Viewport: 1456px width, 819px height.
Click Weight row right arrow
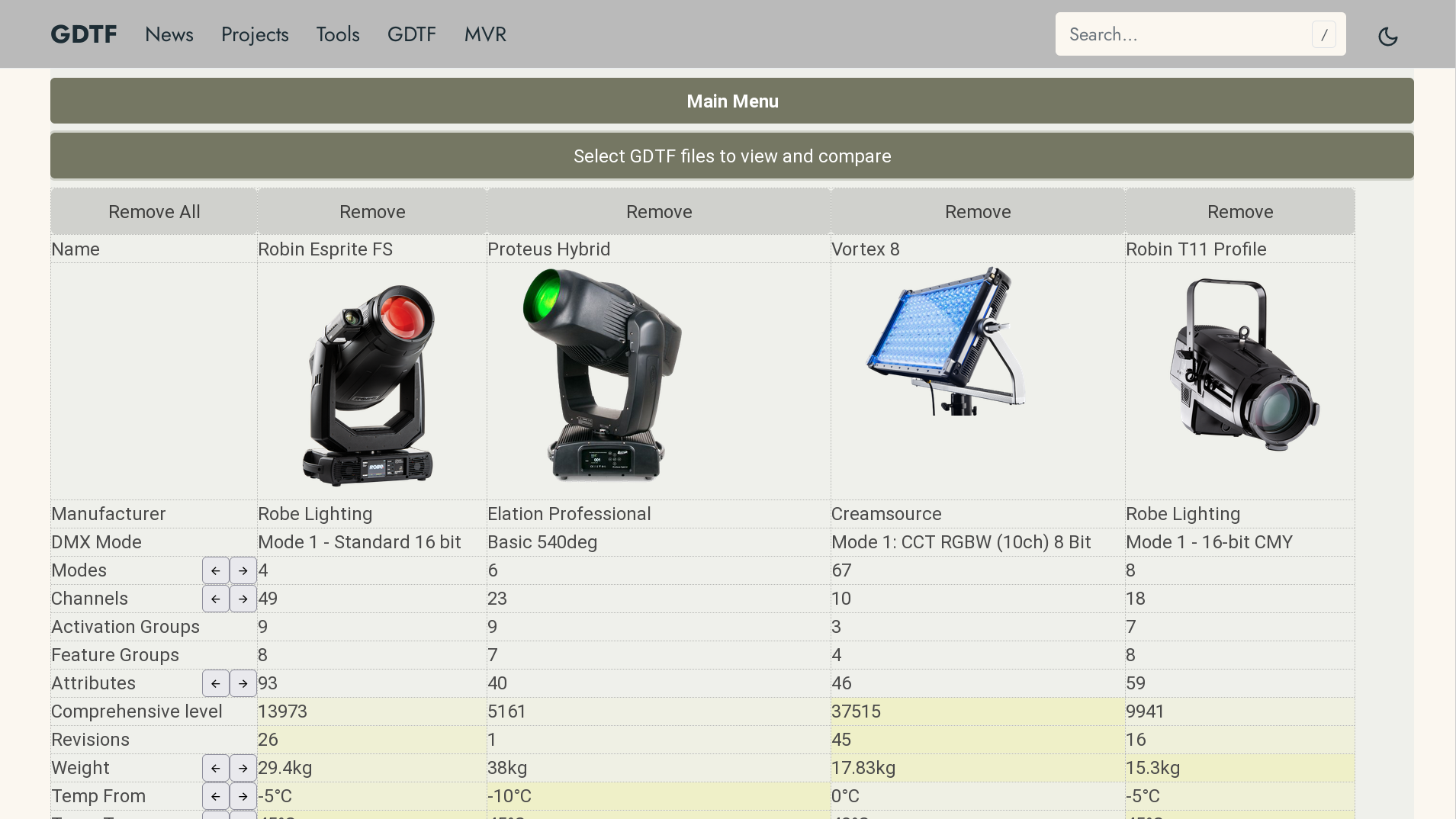click(x=243, y=768)
